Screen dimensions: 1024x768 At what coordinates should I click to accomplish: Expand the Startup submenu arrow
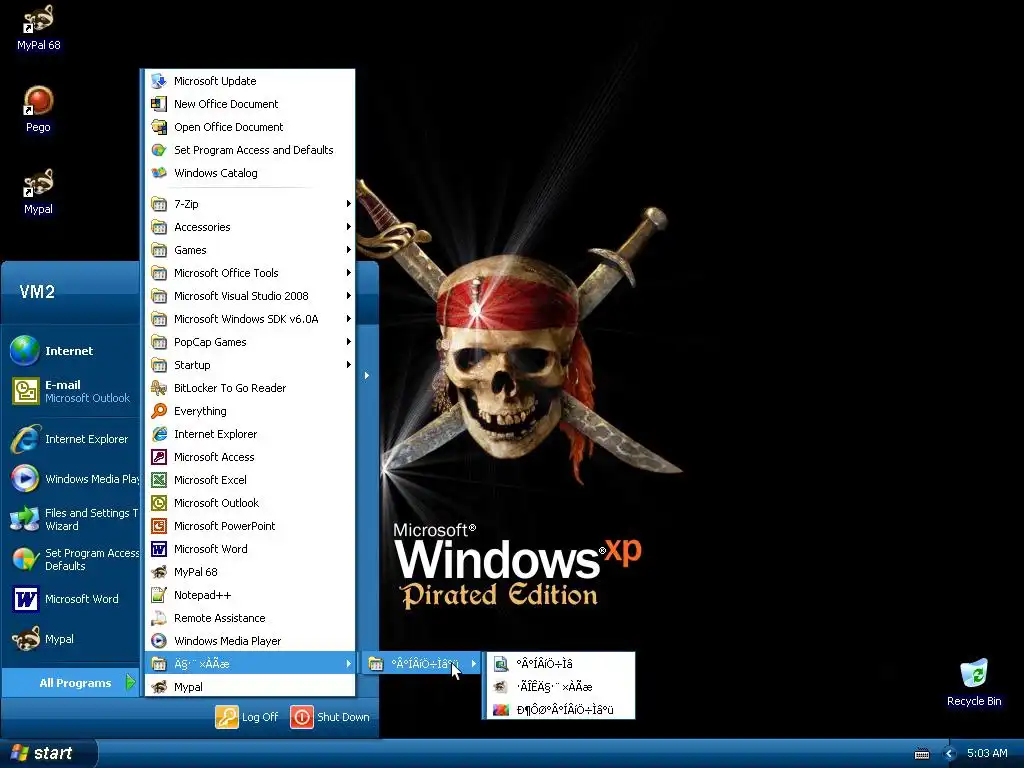349,364
